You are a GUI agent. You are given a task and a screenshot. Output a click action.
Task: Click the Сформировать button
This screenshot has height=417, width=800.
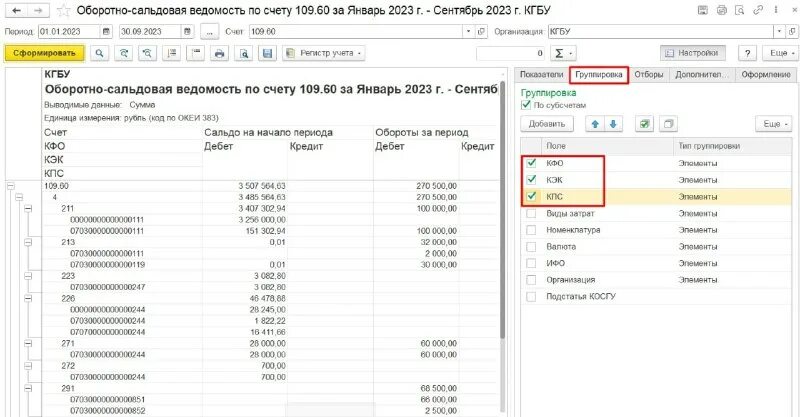click(44, 53)
